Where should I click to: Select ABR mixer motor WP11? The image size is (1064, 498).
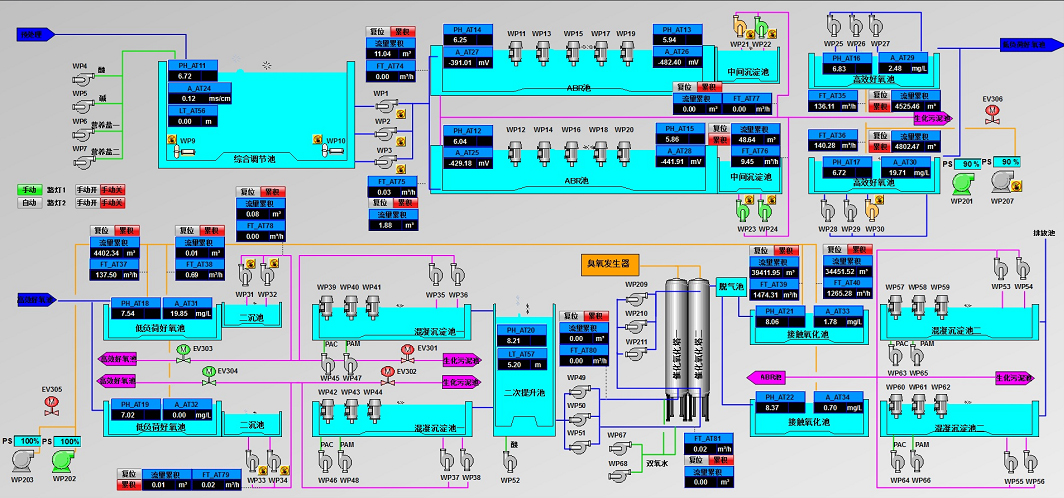point(518,52)
